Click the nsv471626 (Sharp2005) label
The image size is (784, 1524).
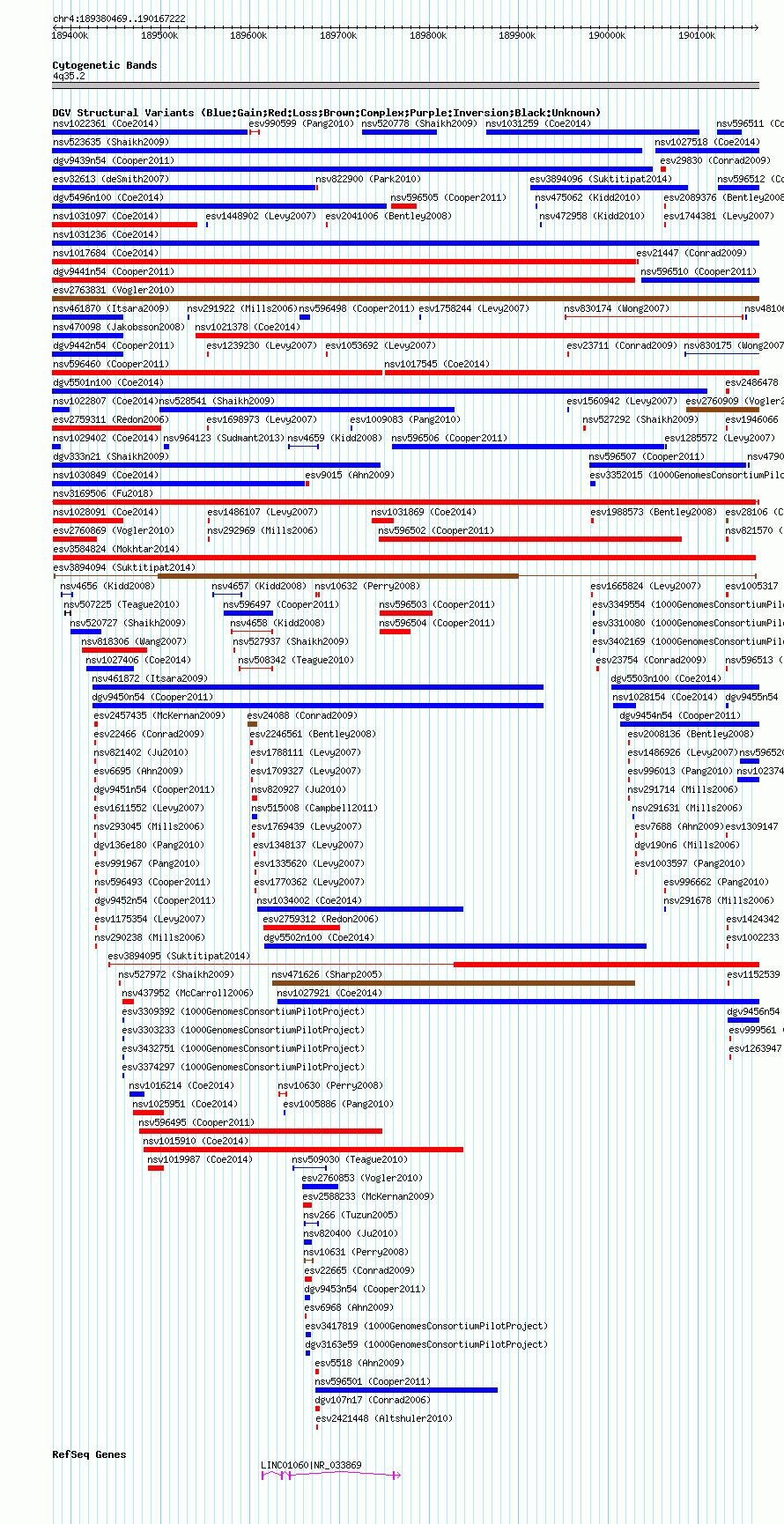pos(327,974)
